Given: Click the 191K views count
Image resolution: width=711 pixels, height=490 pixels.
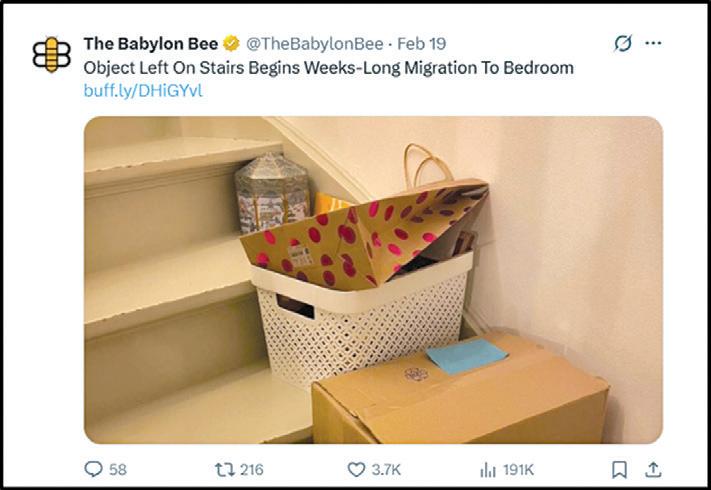Looking at the screenshot, I should click(x=518, y=470).
